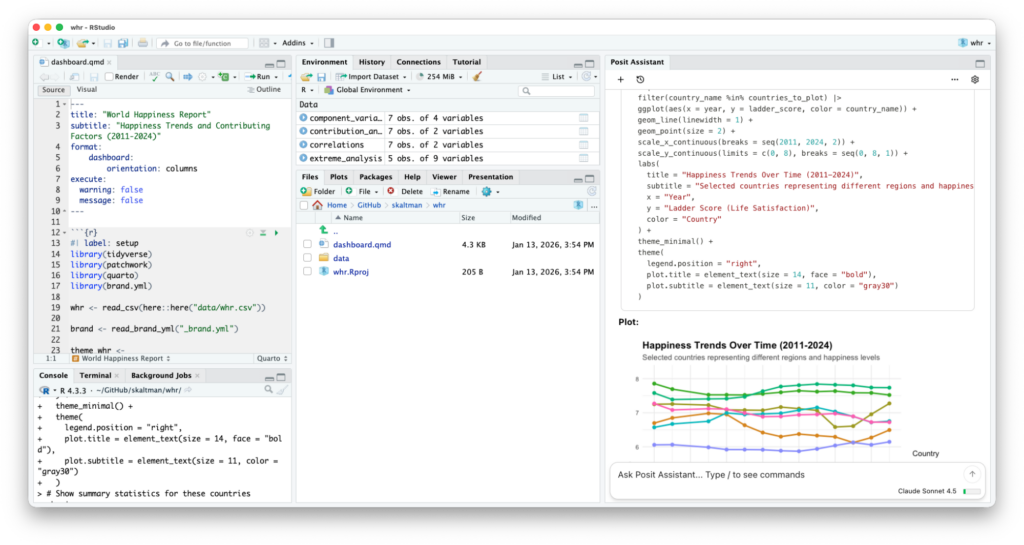Open the Background Jobs tab
This screenshot has height=545, width=1024.
(161, 375)
